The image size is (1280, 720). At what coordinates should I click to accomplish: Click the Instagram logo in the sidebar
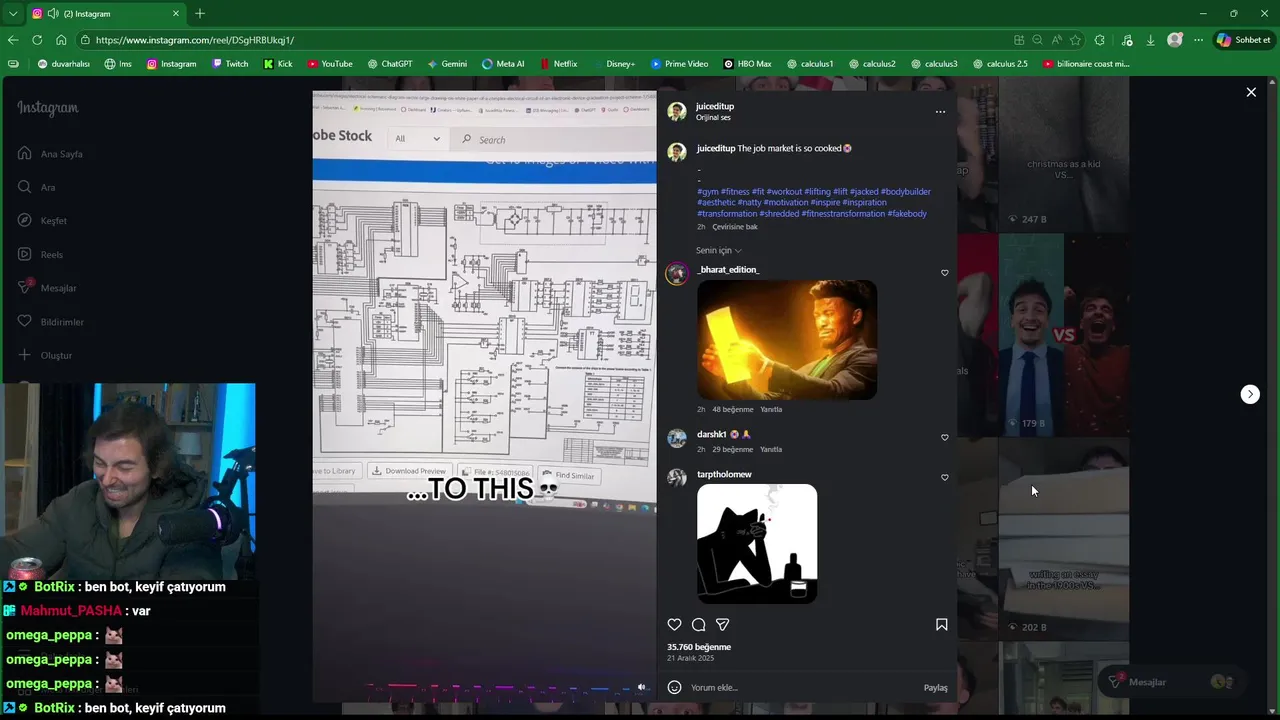point(47,108)
